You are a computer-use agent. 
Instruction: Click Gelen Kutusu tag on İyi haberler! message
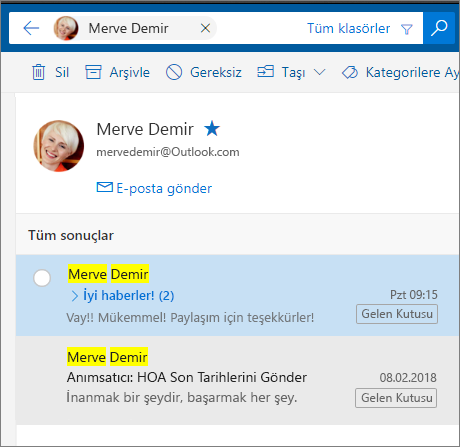pos(397,314)
